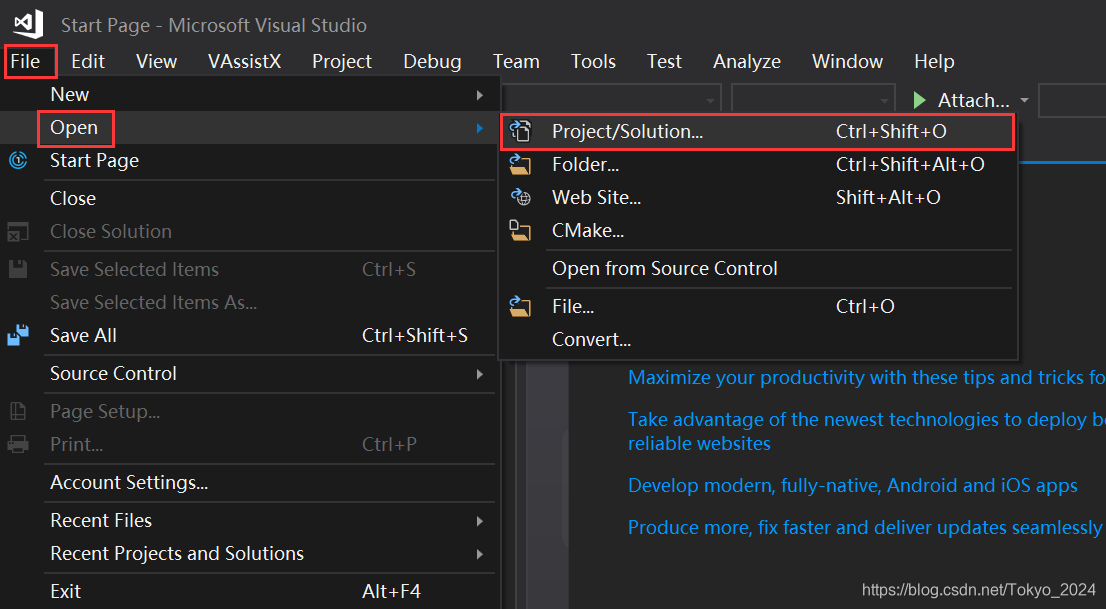Open the Edit menu
Viewport: 1106px width, 609px height.
pos(87,61)
